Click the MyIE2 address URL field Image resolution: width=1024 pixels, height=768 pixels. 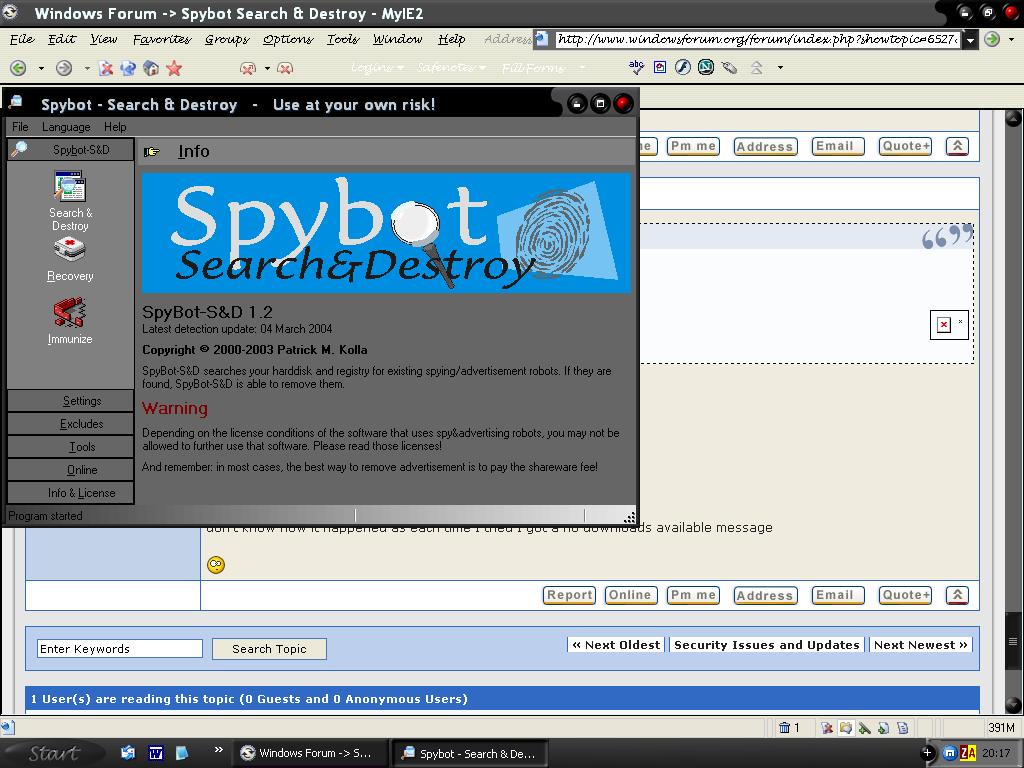tap(758, 39)
